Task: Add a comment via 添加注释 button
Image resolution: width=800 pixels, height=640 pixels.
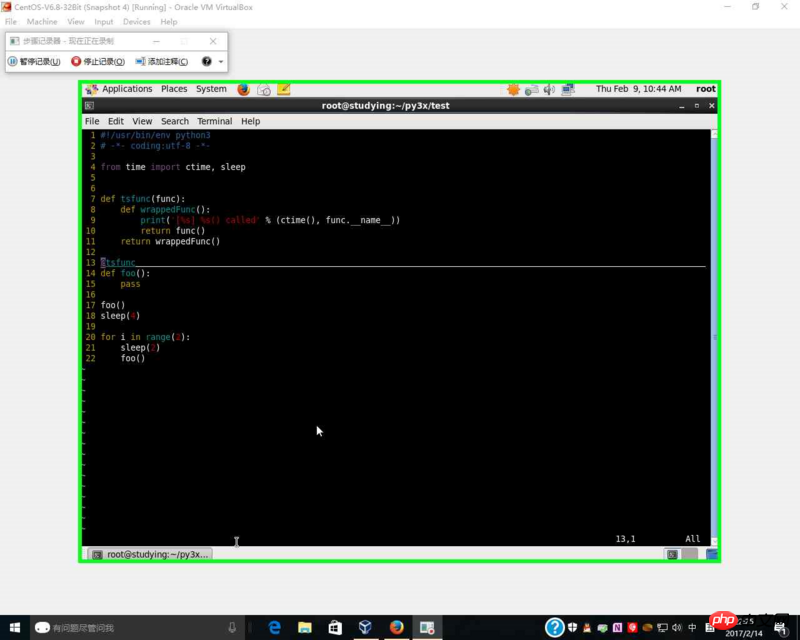Action: click(x=162, y=62)
